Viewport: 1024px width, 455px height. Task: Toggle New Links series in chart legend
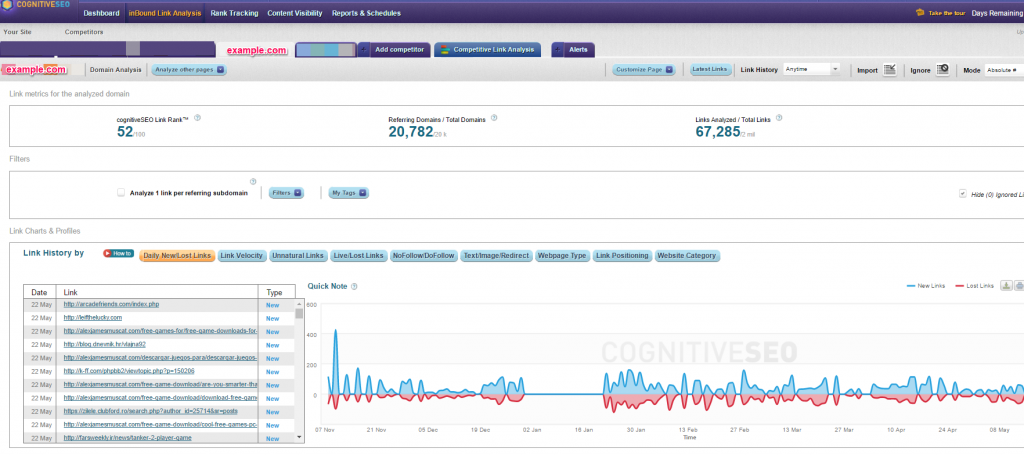[924, 286]
